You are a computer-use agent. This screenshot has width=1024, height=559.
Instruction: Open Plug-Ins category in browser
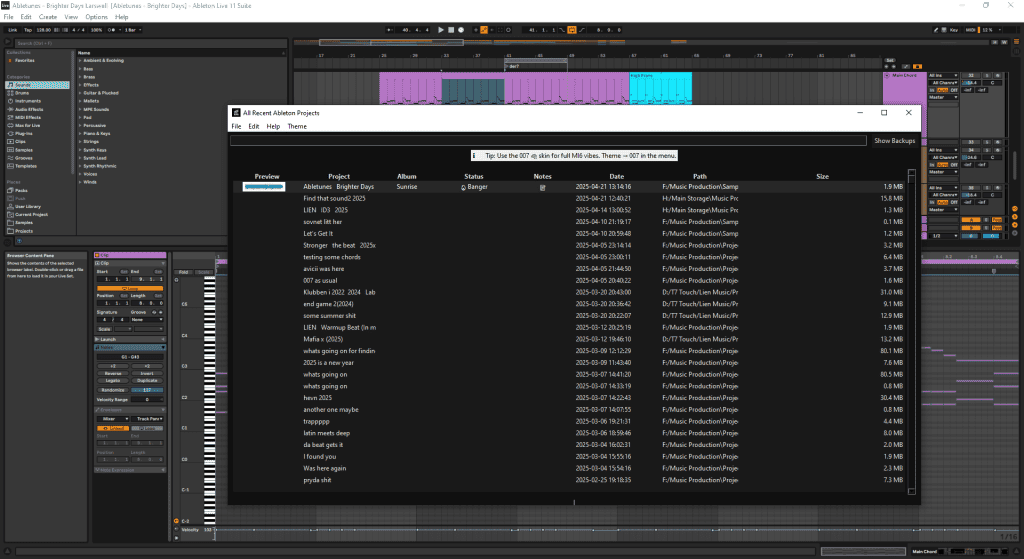coord(24,132)
